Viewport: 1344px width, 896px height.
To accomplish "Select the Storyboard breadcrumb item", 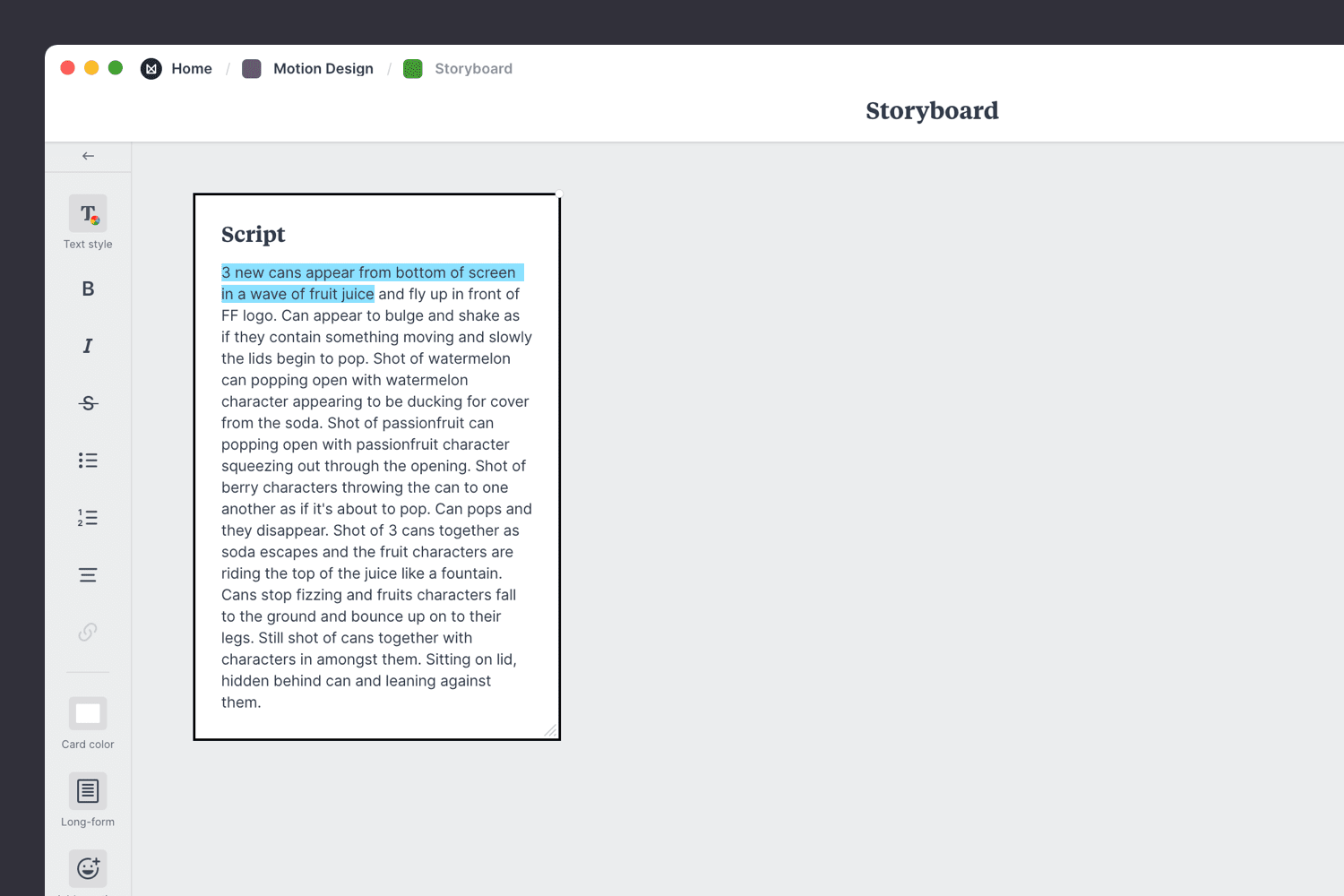I will coord(473,68).
